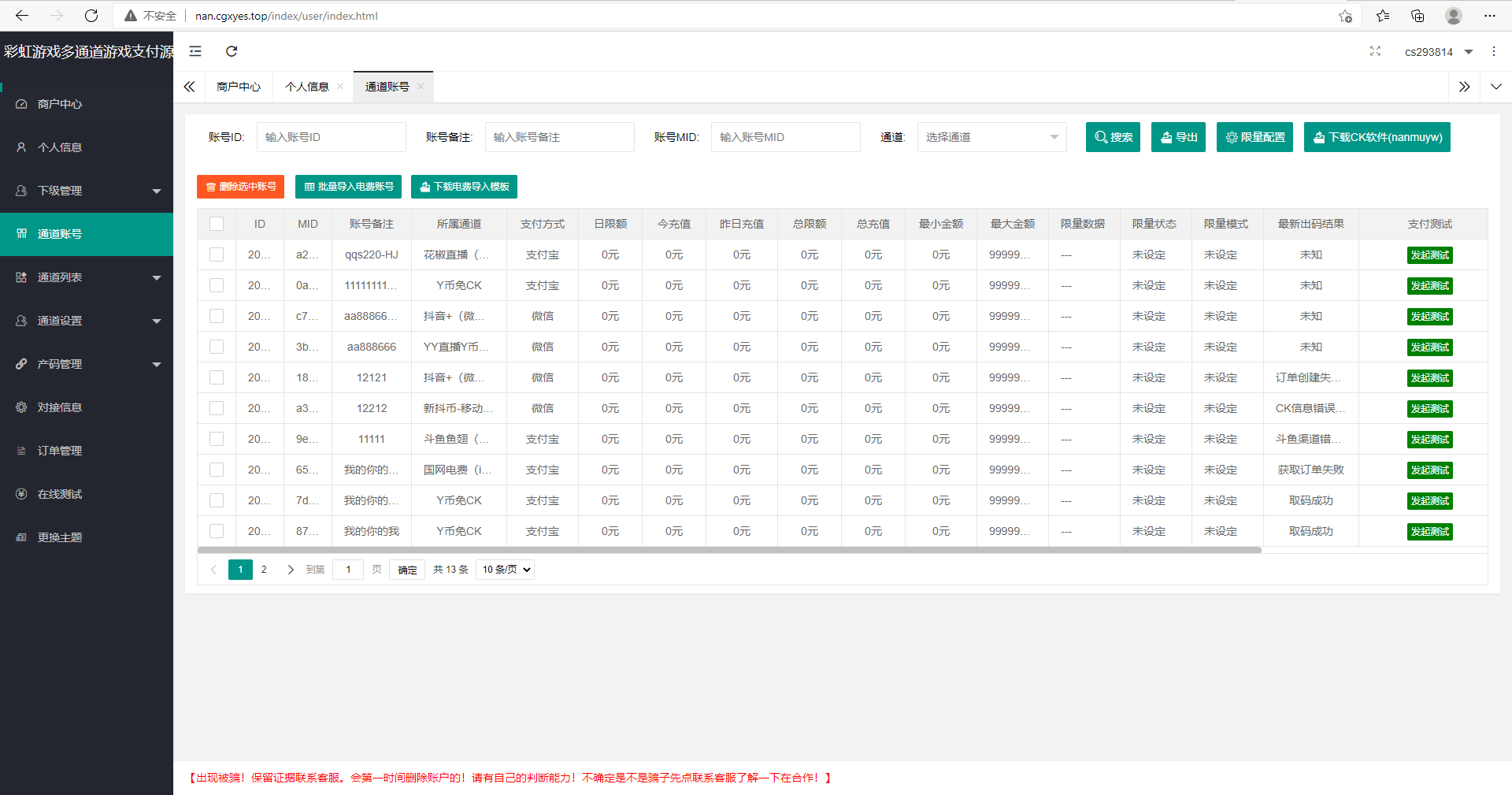Open the 10 条/页 page size dropdown
Image resolution: width=1512 pixels, height=795 pixels.
506,570
